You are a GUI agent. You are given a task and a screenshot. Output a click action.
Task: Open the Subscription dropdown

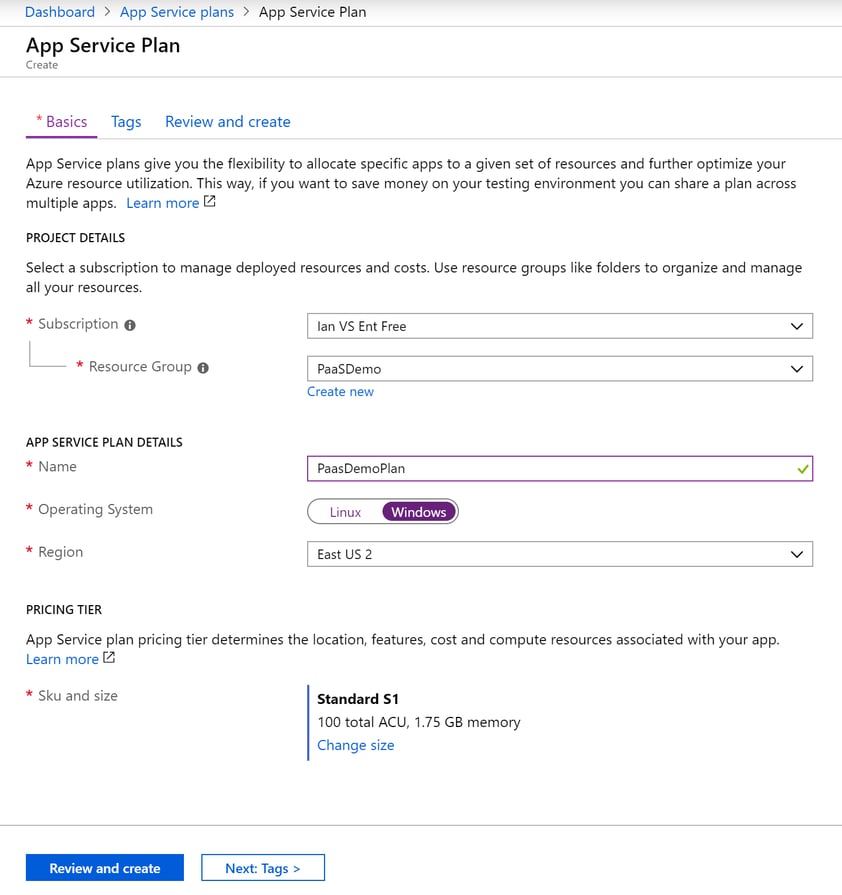tap(559, 326)
